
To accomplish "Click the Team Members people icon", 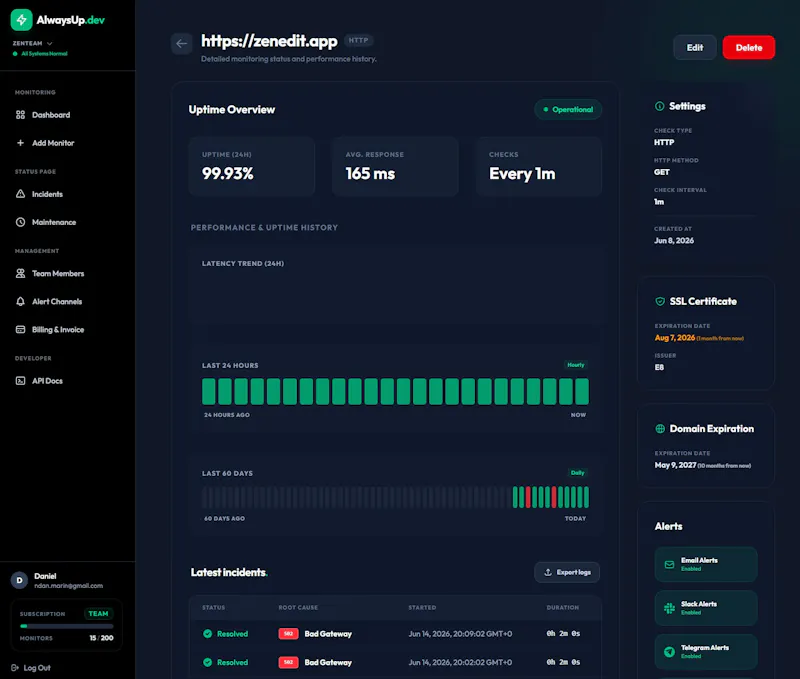I will [20, 273].
